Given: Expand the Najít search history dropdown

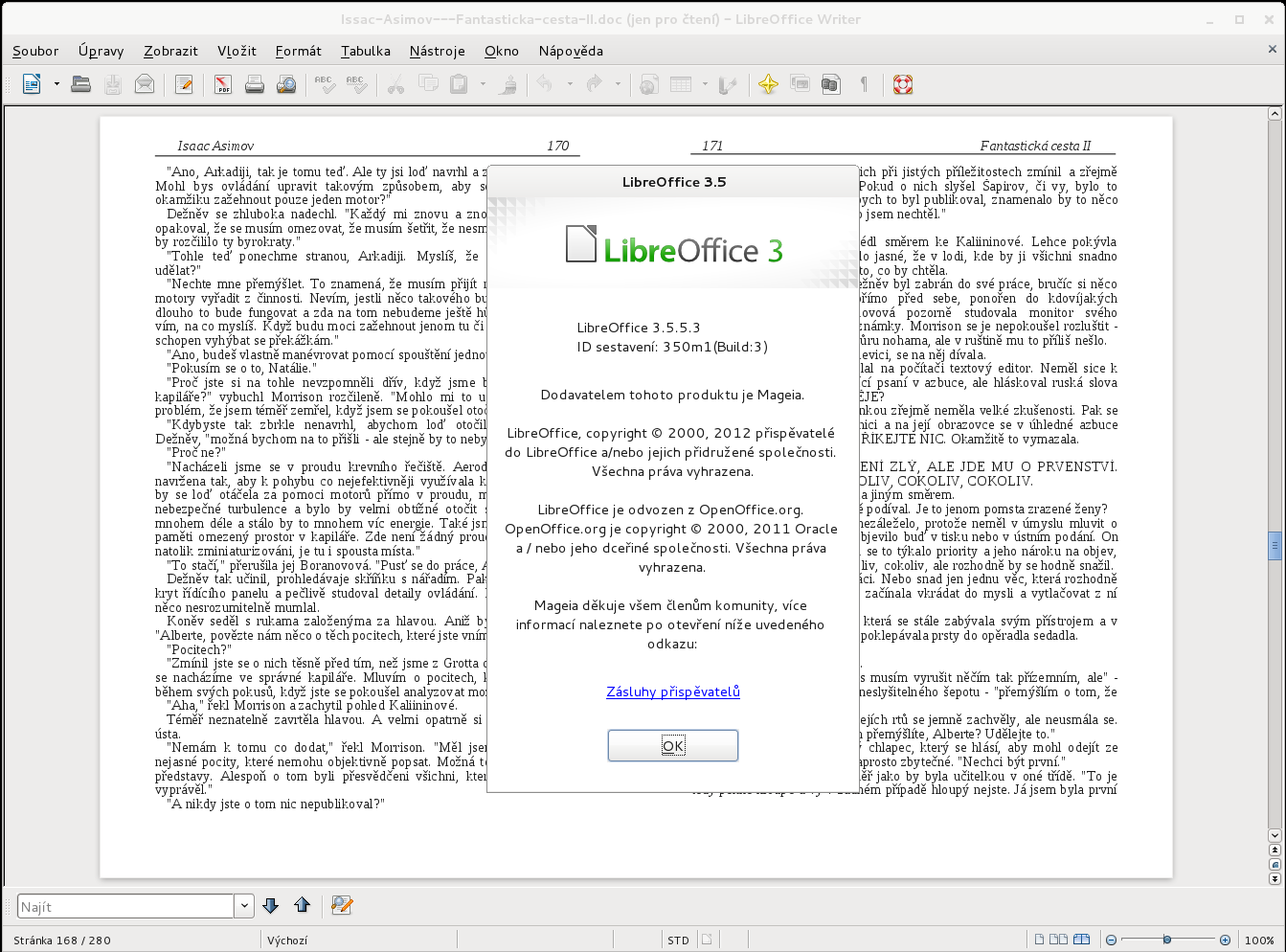Looking at the screenshot, I should click(244, 906).
